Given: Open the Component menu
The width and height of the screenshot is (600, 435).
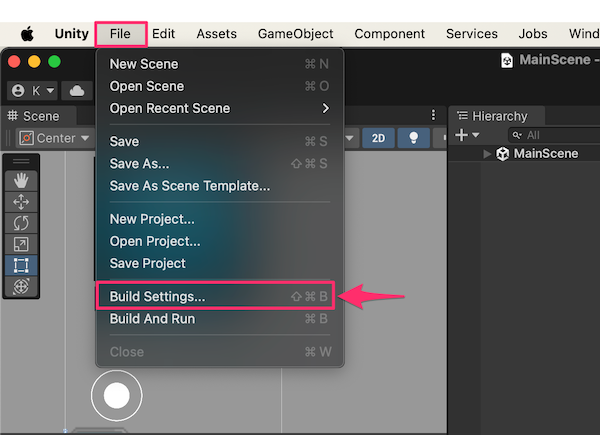Looking at the screenshot, I should tap(389, 34).
